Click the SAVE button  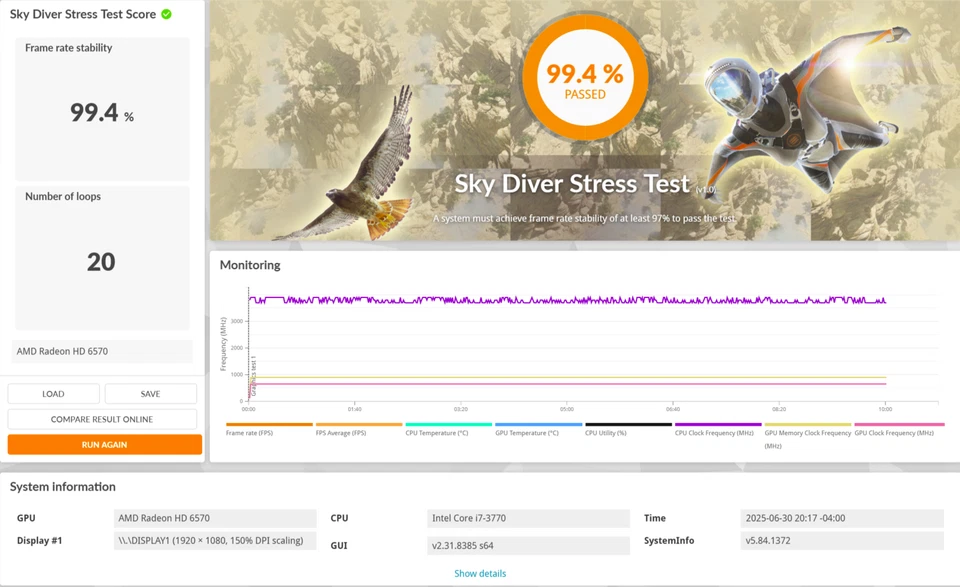click(x=151, y=394)
